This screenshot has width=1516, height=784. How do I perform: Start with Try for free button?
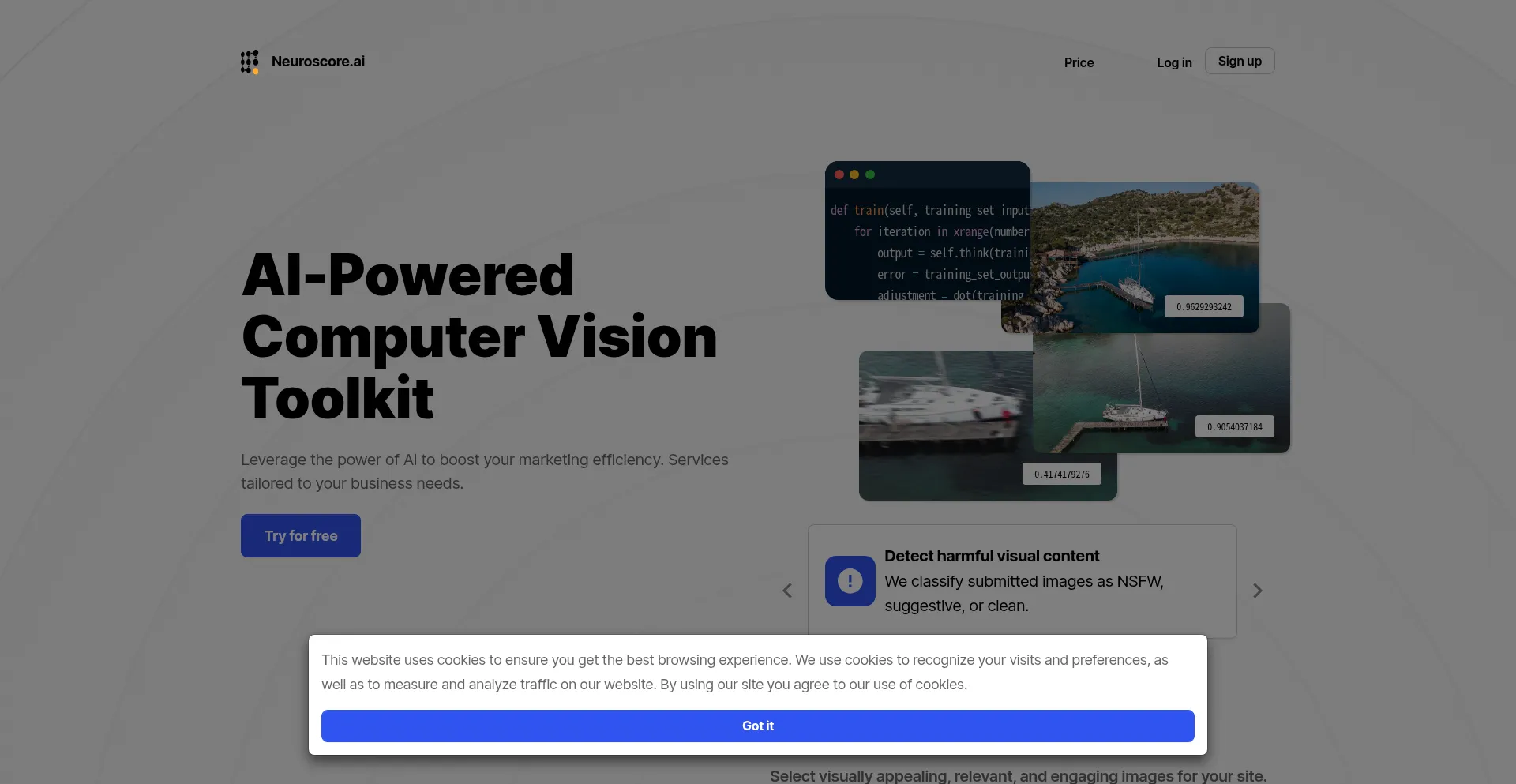(301, 535)
